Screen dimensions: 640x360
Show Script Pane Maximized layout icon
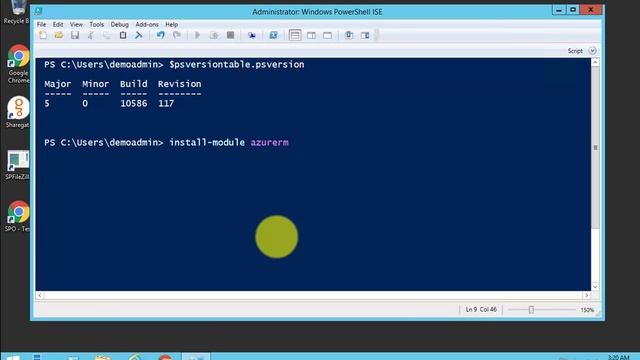coord(327,36)
